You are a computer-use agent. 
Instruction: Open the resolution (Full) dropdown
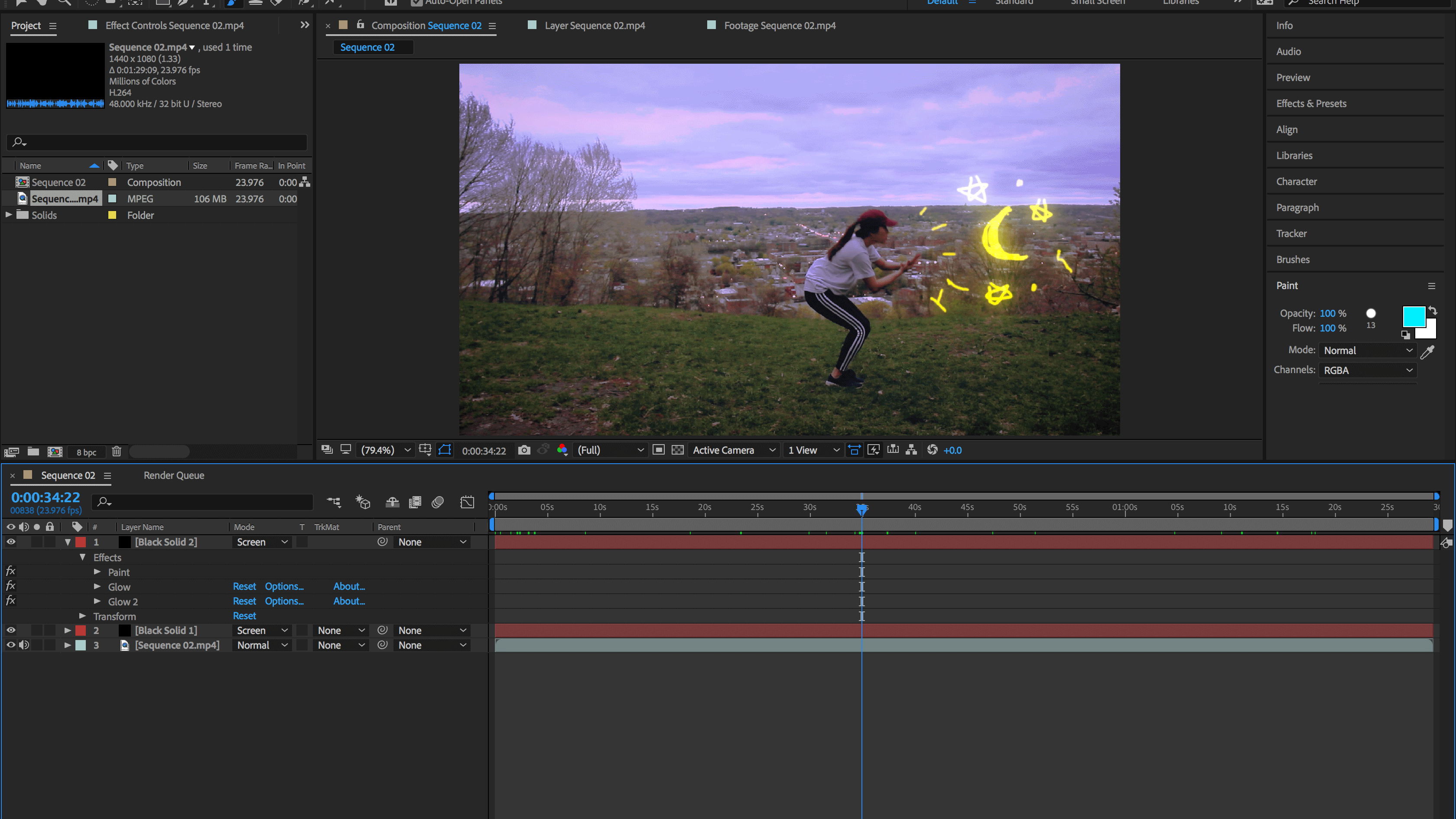point(611,451)
